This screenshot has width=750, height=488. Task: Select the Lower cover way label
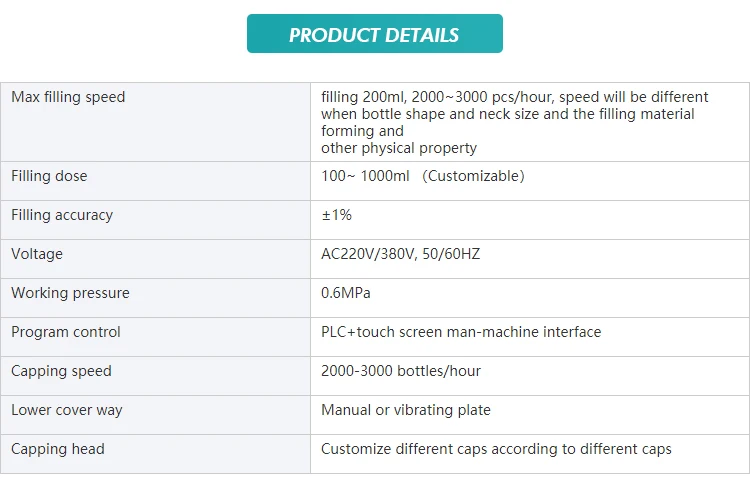[67, 410]
